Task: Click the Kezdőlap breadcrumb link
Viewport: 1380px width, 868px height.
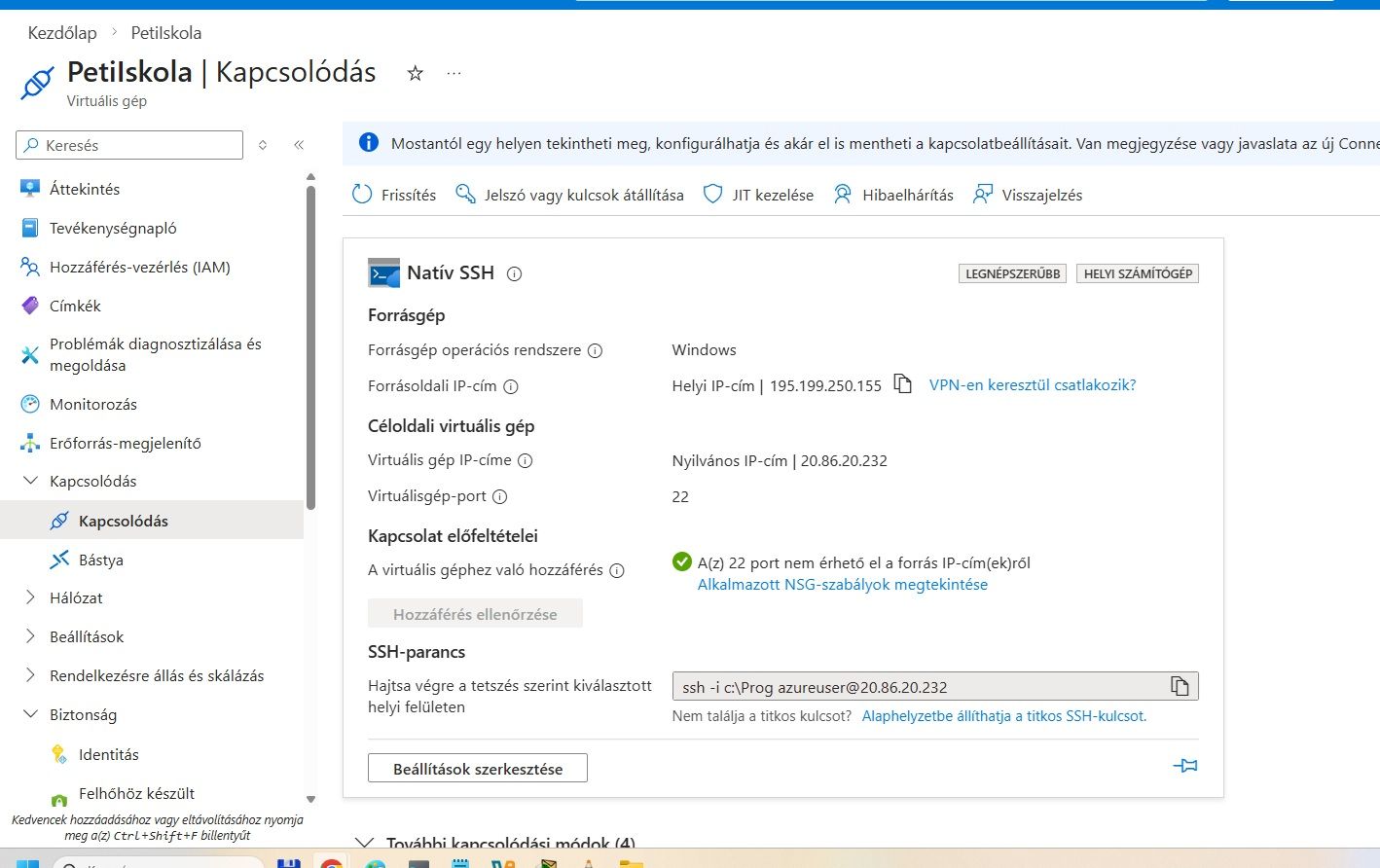Action: pyautogui.click(x=62, y=33)
